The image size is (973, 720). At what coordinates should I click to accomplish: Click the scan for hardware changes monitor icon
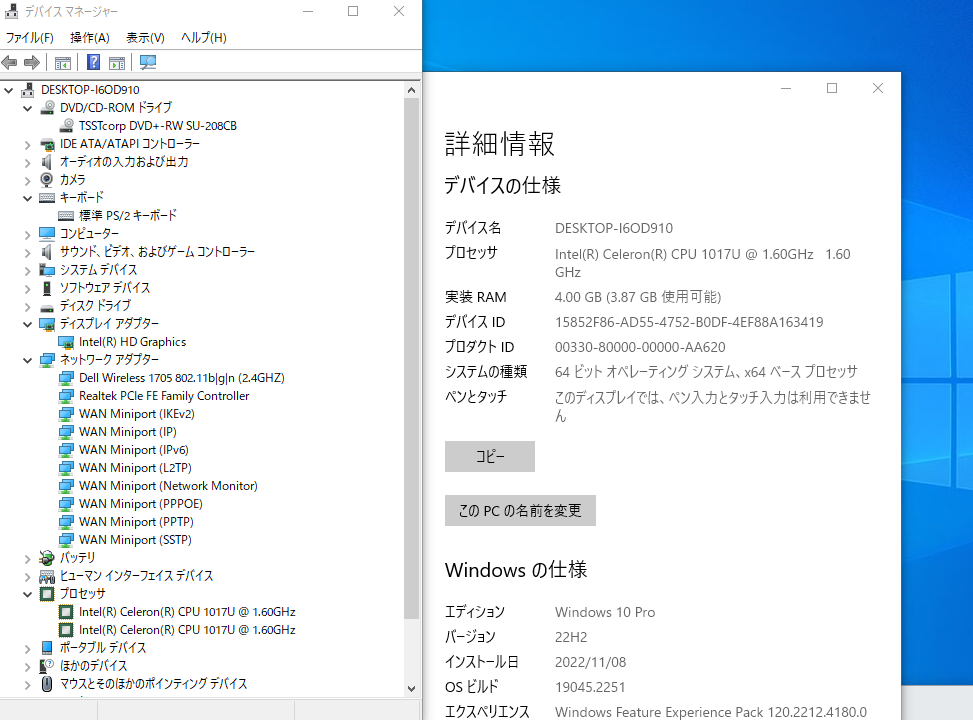coord(148,62)
